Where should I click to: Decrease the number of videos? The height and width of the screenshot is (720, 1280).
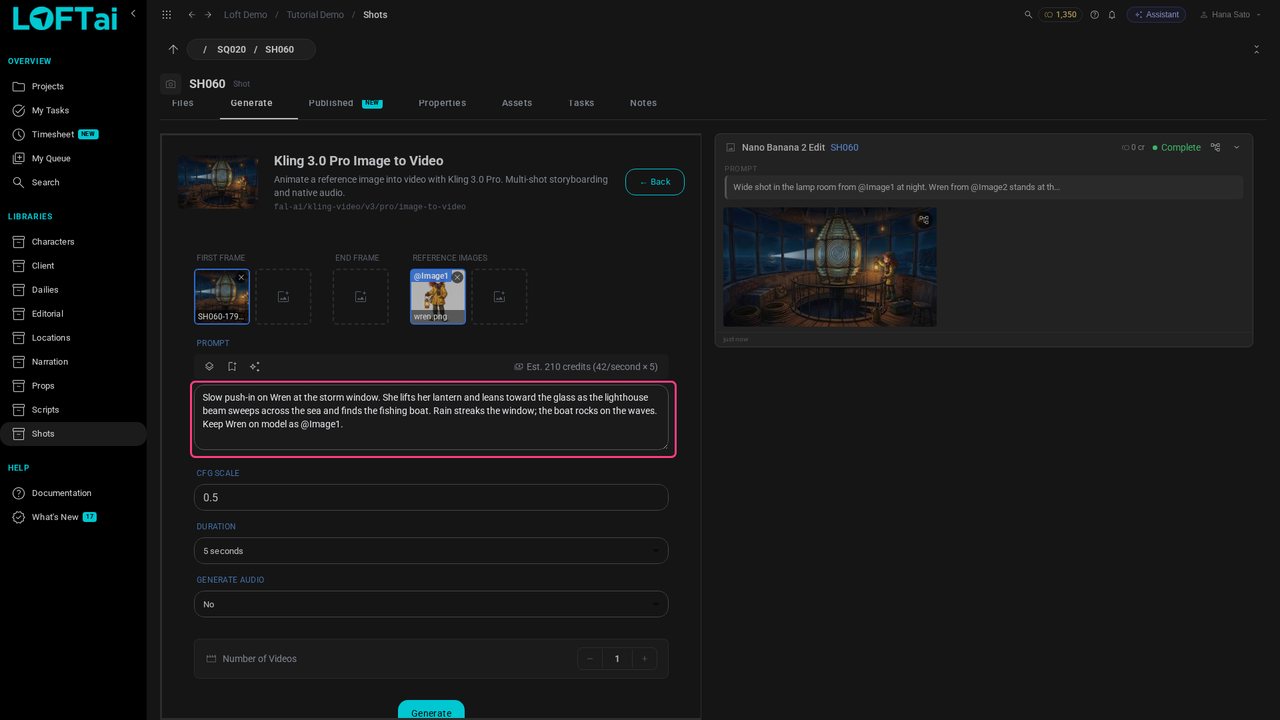(590, 659)
